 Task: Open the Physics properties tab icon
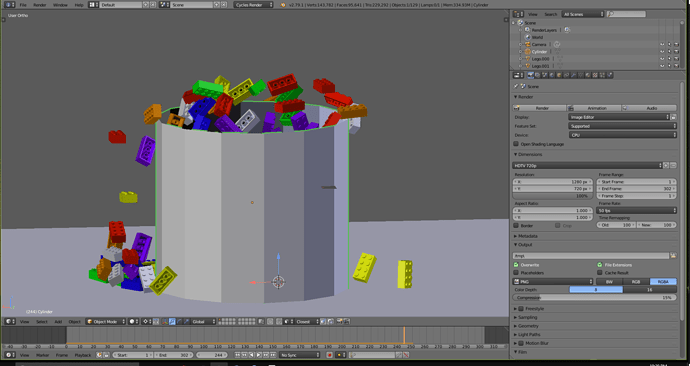(609, 75)
